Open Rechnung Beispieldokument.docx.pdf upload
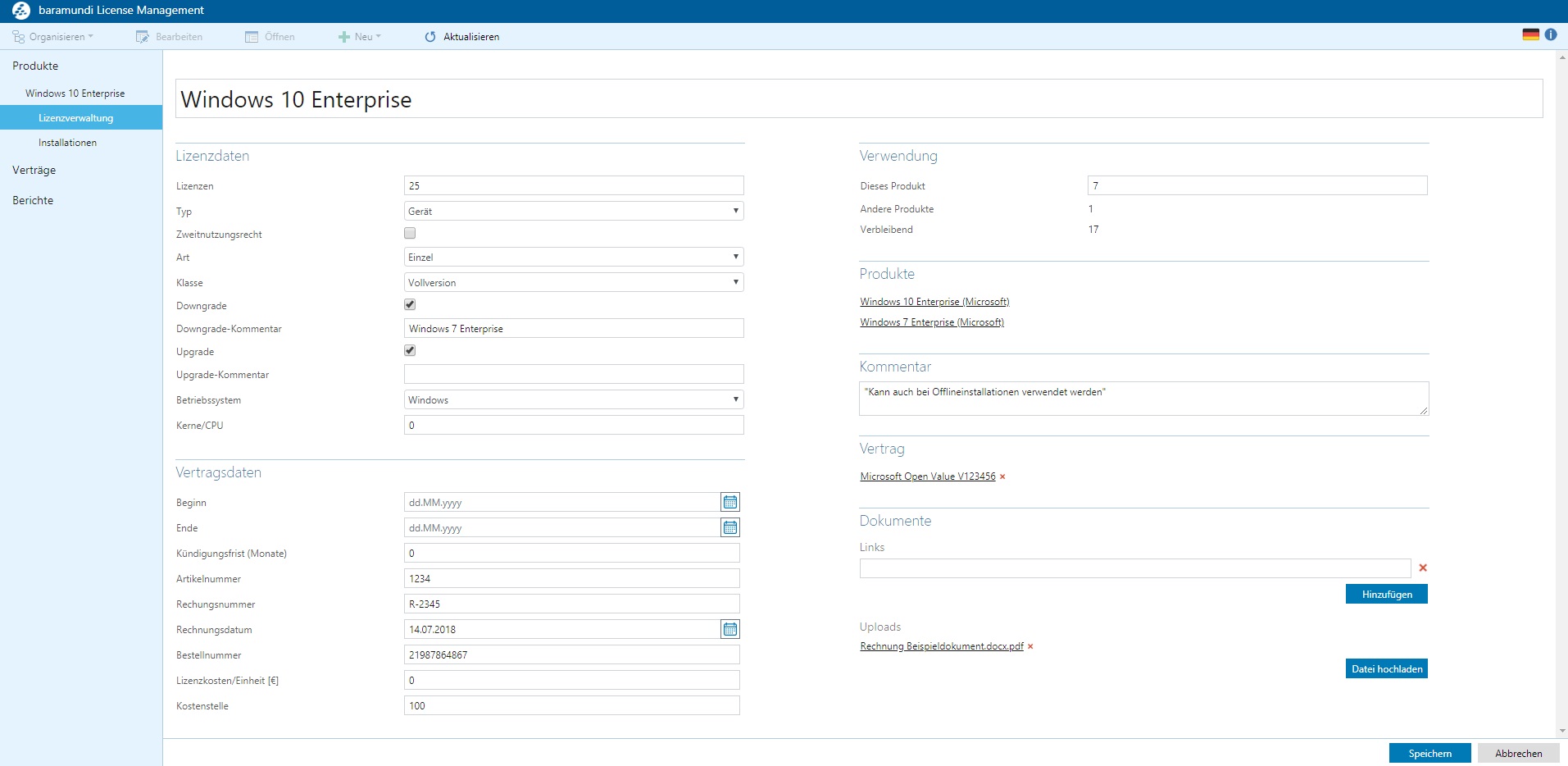The height and width of the screenshot is (766, 1568). [942, 646]
